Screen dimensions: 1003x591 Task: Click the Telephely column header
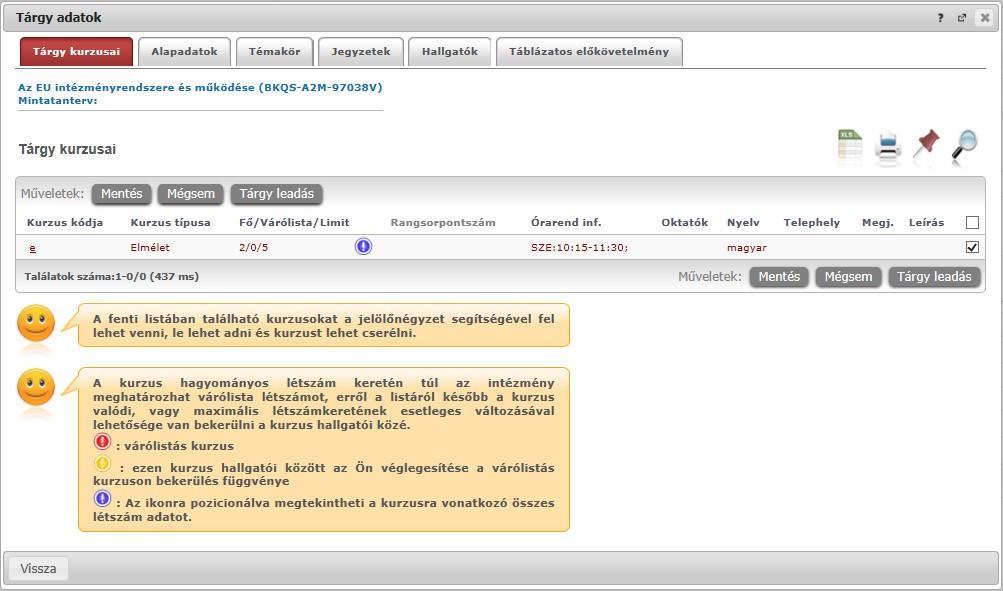pyautogui.click(x=812, y=223)
